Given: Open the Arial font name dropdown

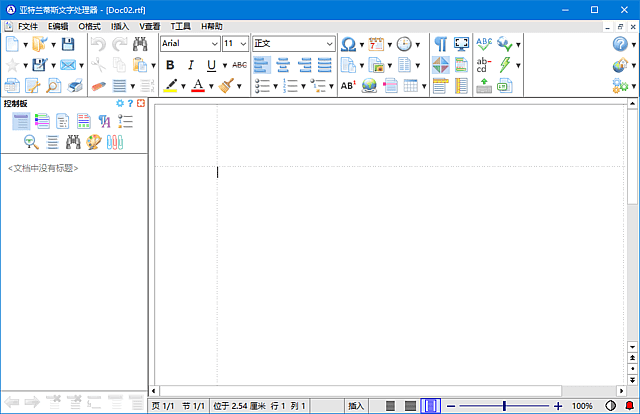Looking at the screenshot, I should (x=190, y=44).
